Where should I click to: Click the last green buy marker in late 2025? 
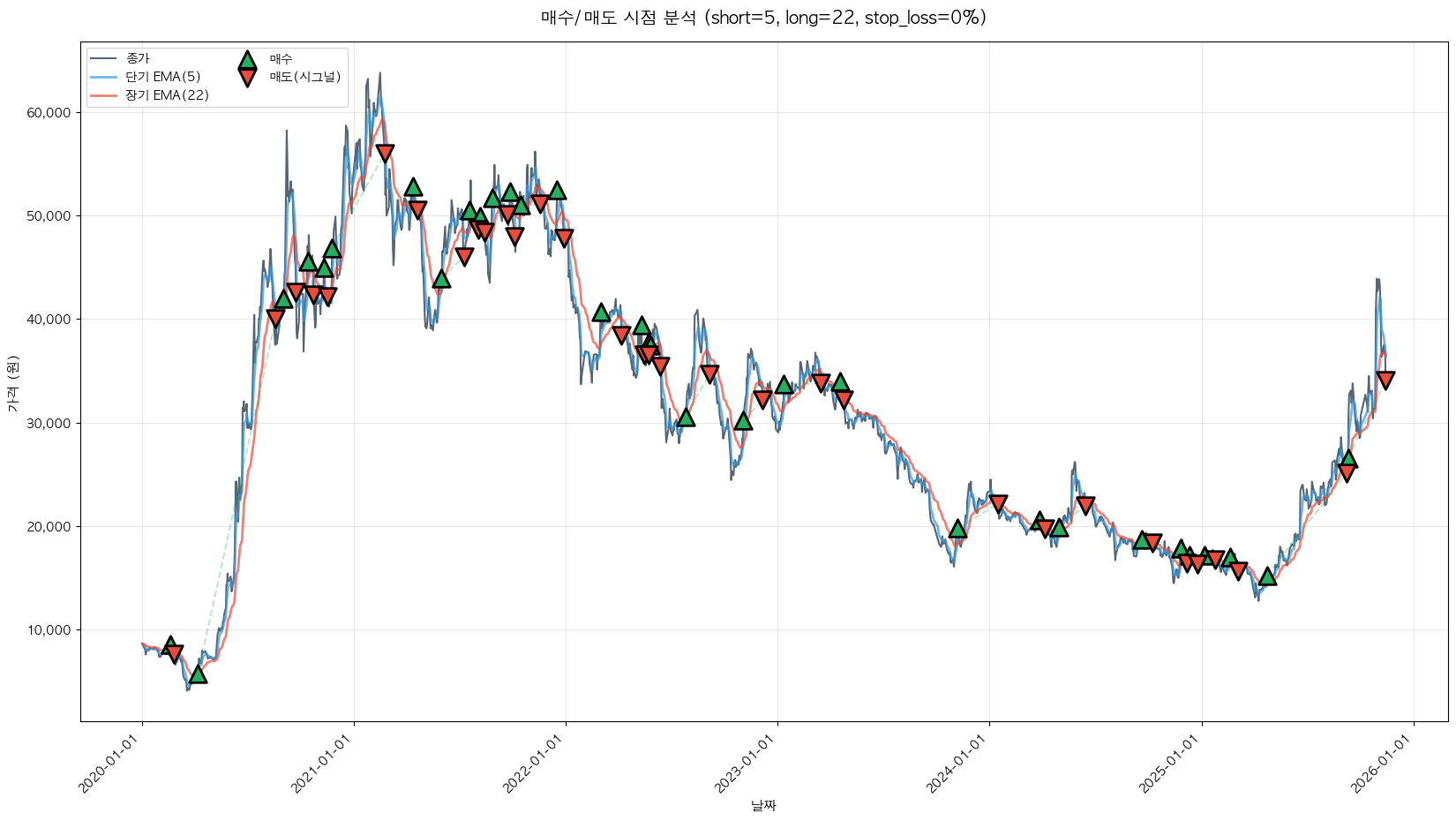[x=1347, y=459]
